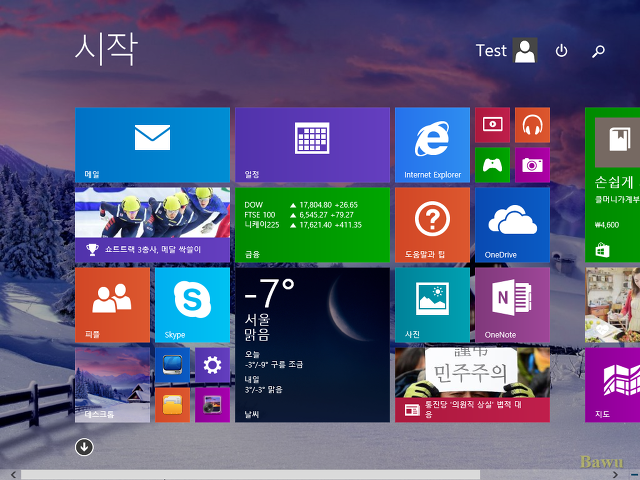The height and width of the screenshot is (480, 640).
Task: Open the Mail (메일) tile
Action: [x=152, y=145]
